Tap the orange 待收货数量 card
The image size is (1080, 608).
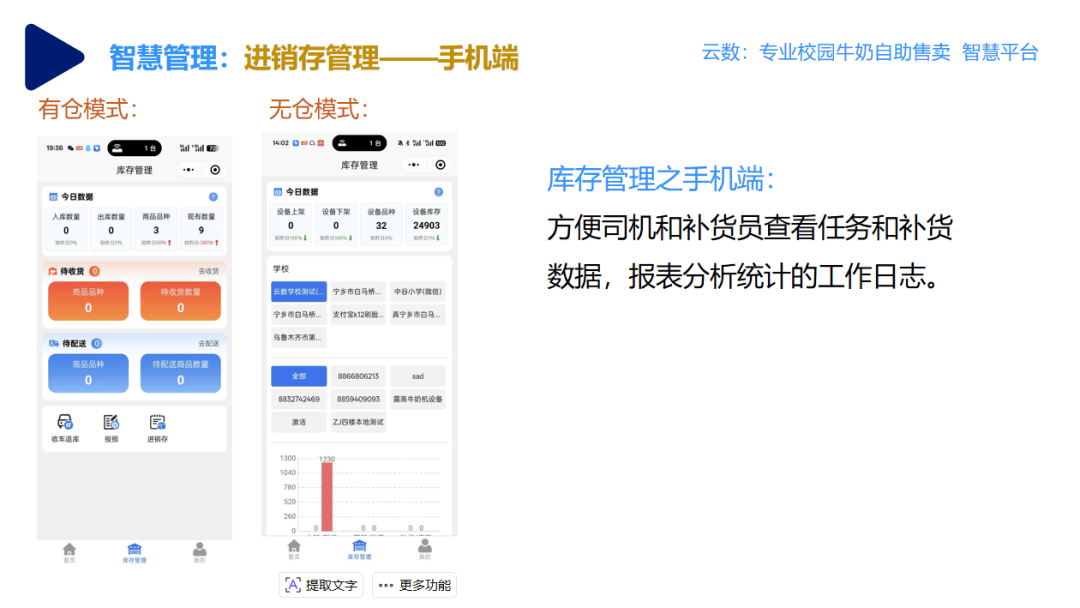(180, 301)
